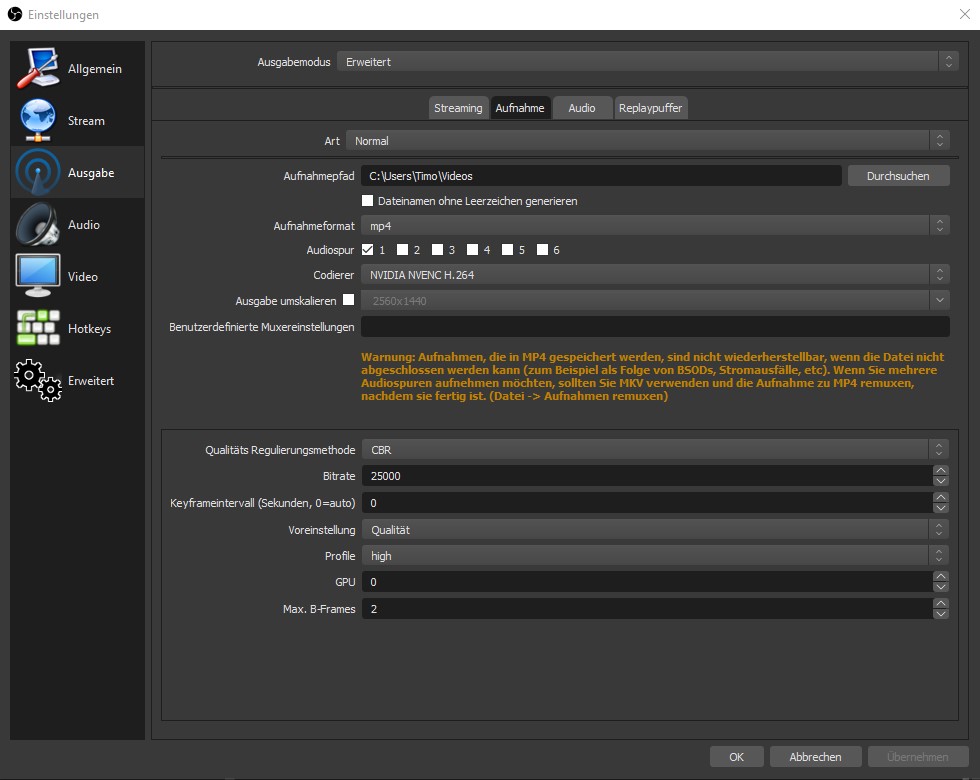Screen dimensions: 980x780
Task: Enable Audiospur 3
Action: [438, 249]
